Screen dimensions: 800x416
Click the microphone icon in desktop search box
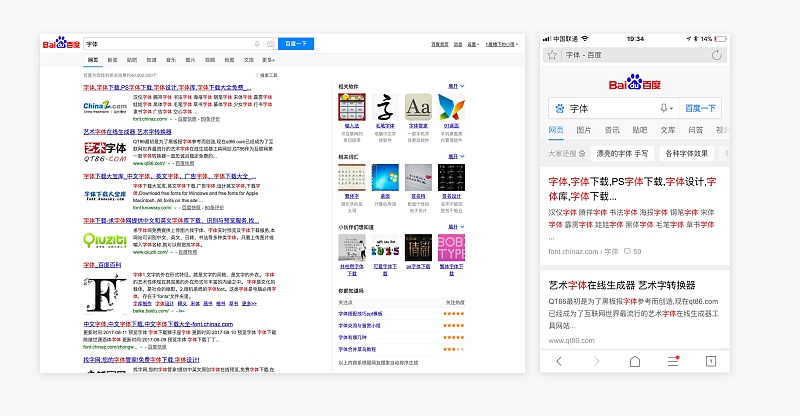[x=257, y=44]
